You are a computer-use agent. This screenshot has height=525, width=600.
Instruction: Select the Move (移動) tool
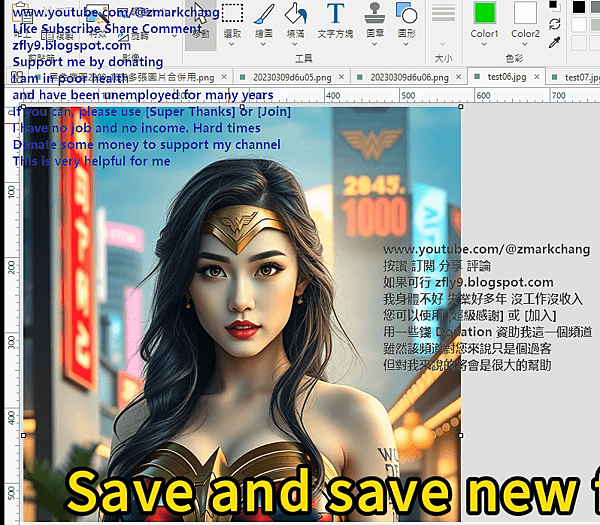coord(201,24)
